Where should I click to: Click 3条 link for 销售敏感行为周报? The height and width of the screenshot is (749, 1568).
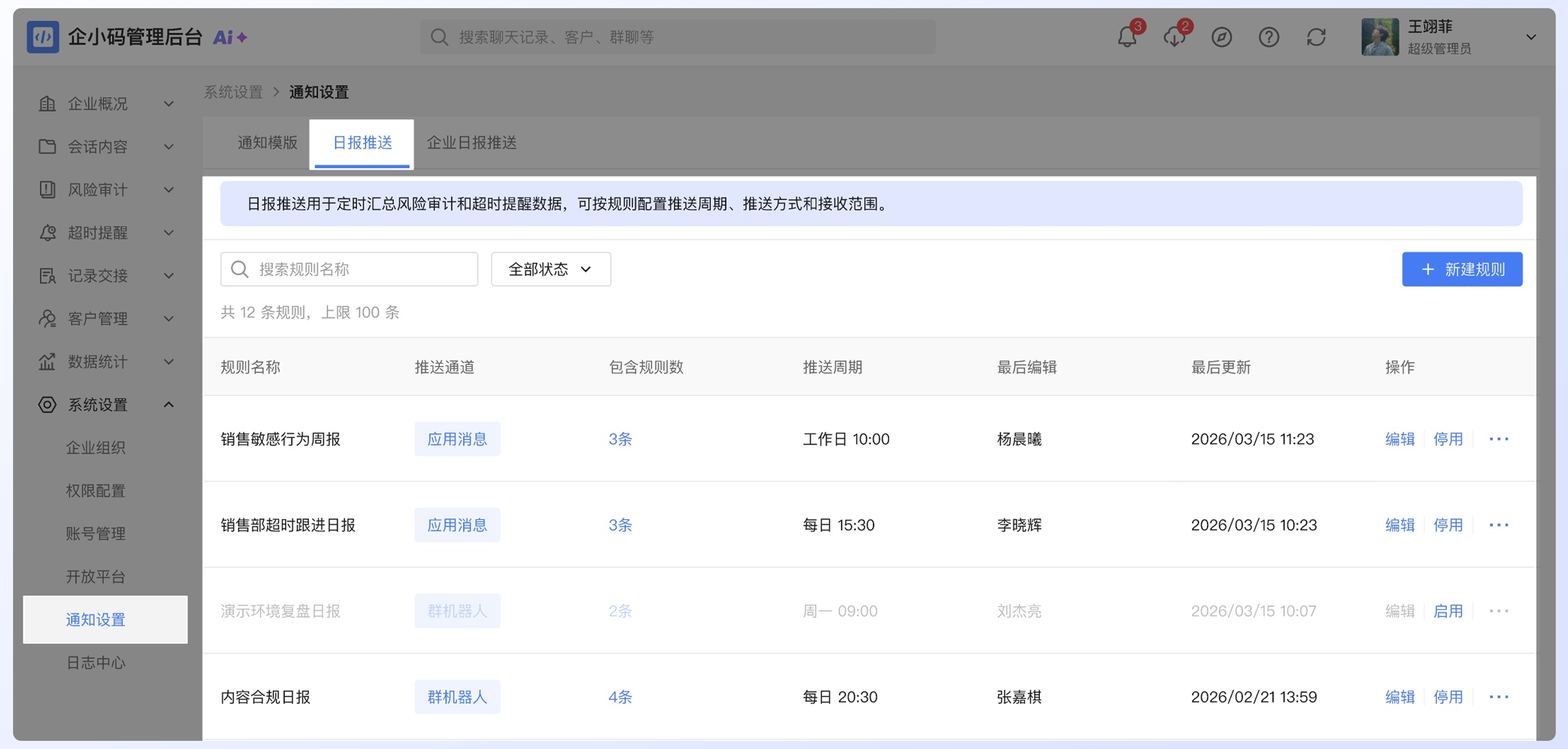pos(620,439)
